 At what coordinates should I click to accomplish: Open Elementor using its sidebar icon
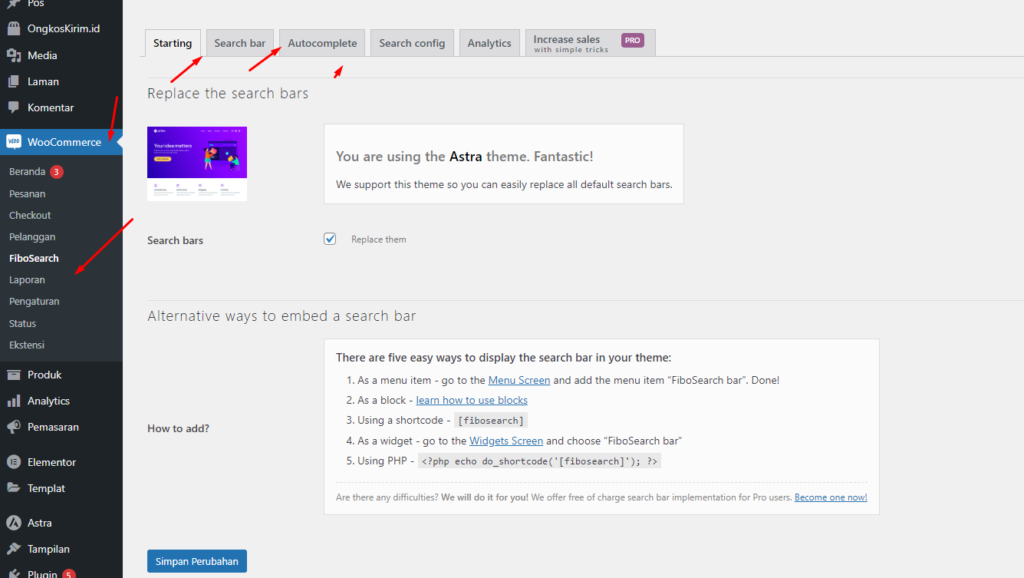[14, 463]
